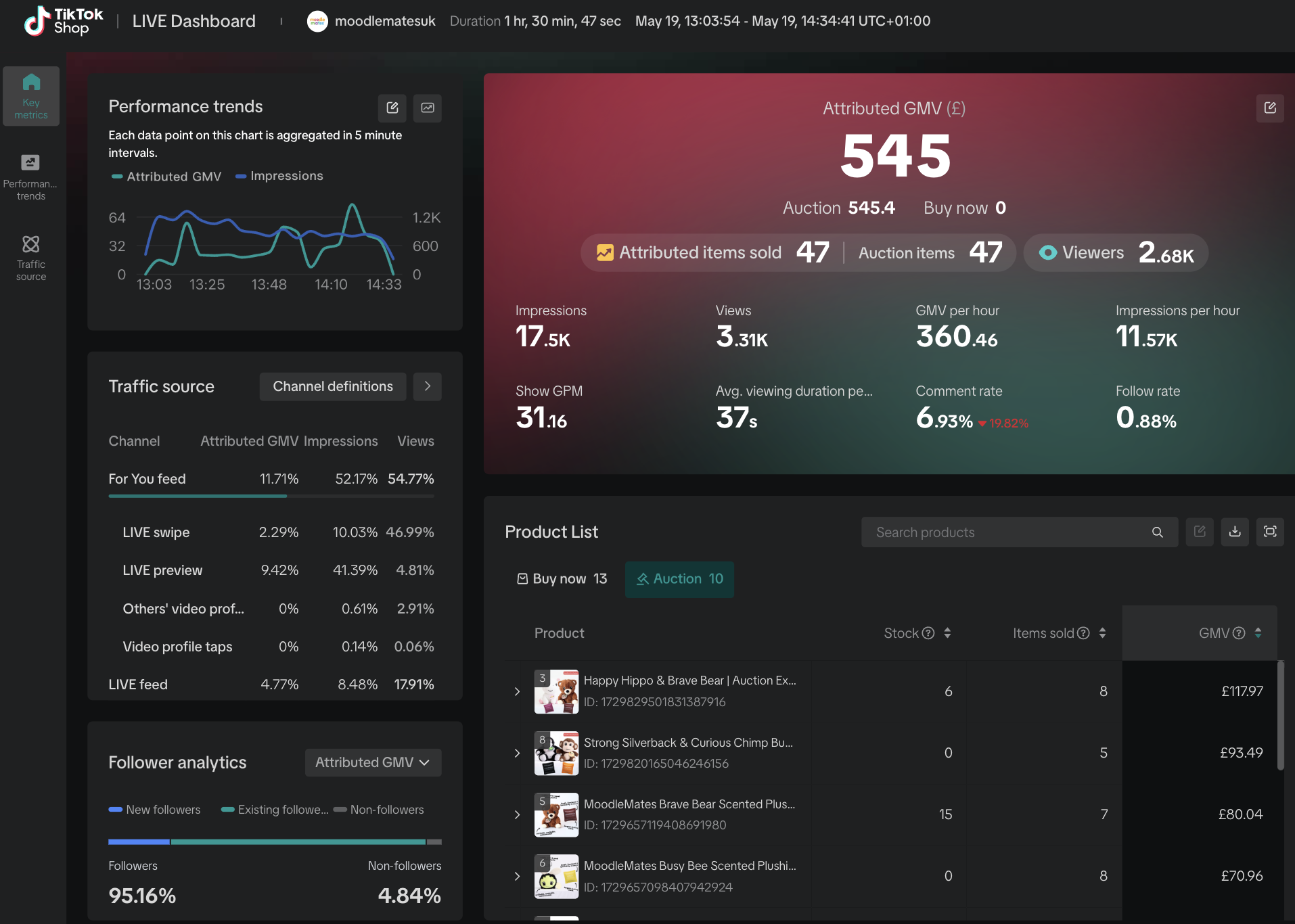Edit Performance trends metrics

click(392, 108)
